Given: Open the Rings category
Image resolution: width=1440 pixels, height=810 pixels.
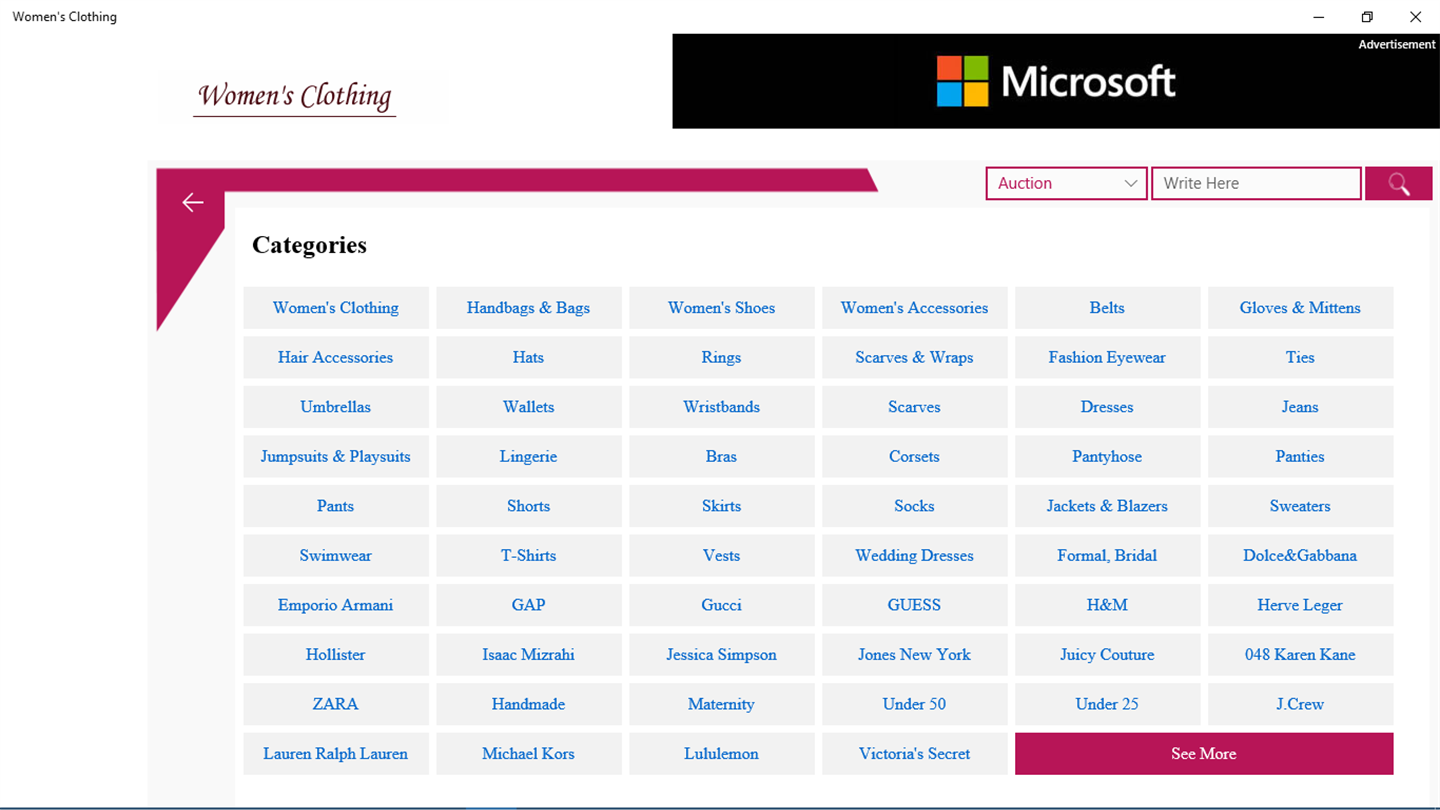Looking at the screenshot, I should point(722,358).
